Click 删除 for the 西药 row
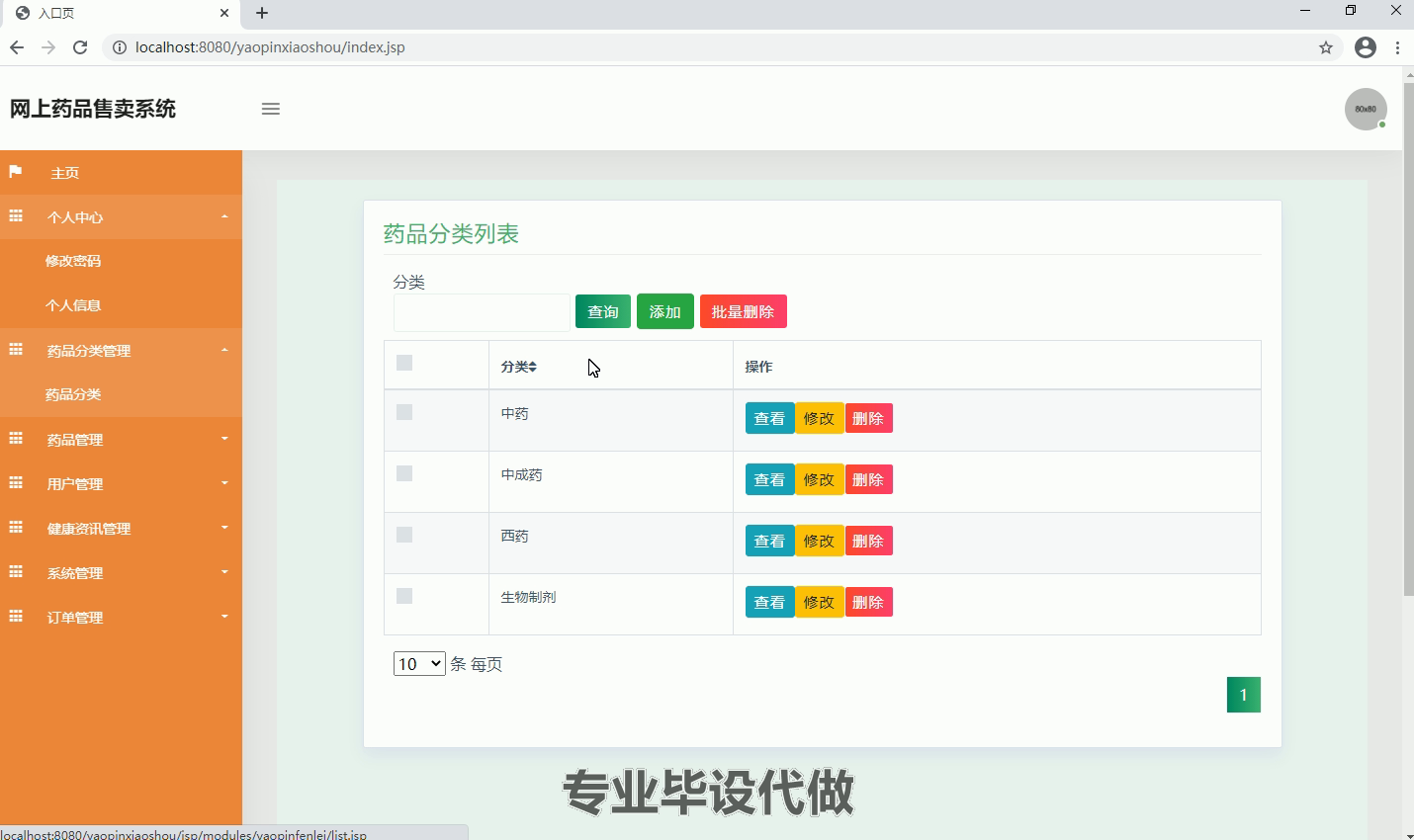Image resolution: width=1414 pixels, height=840 pixels. (x=868, y=542)
